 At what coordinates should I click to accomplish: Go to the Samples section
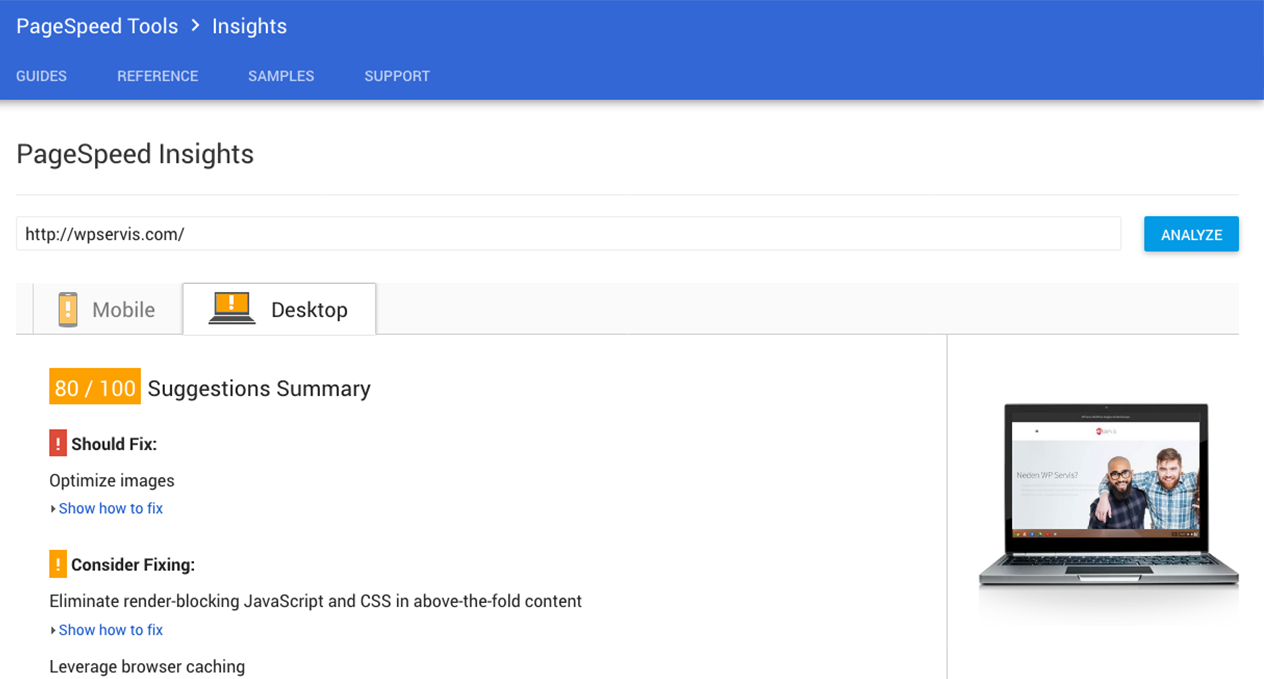281,76
